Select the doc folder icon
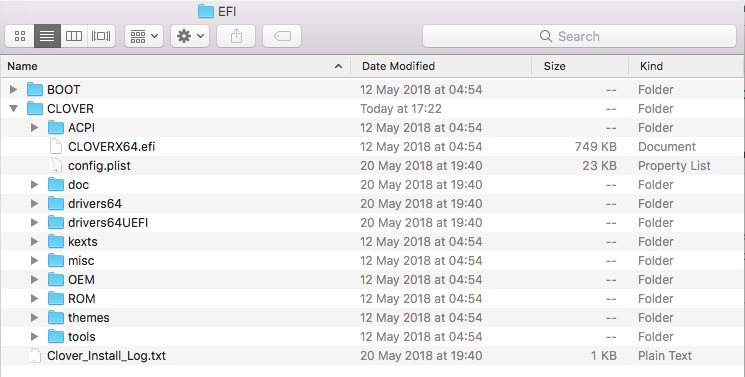The height and width of the screenshot is (377, 745). click(x=56, y=184)
